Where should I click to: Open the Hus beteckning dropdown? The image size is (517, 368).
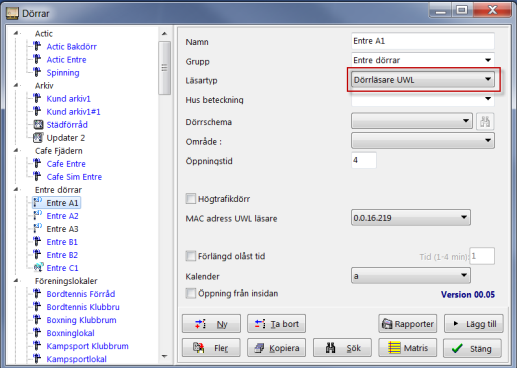(423, 99)
